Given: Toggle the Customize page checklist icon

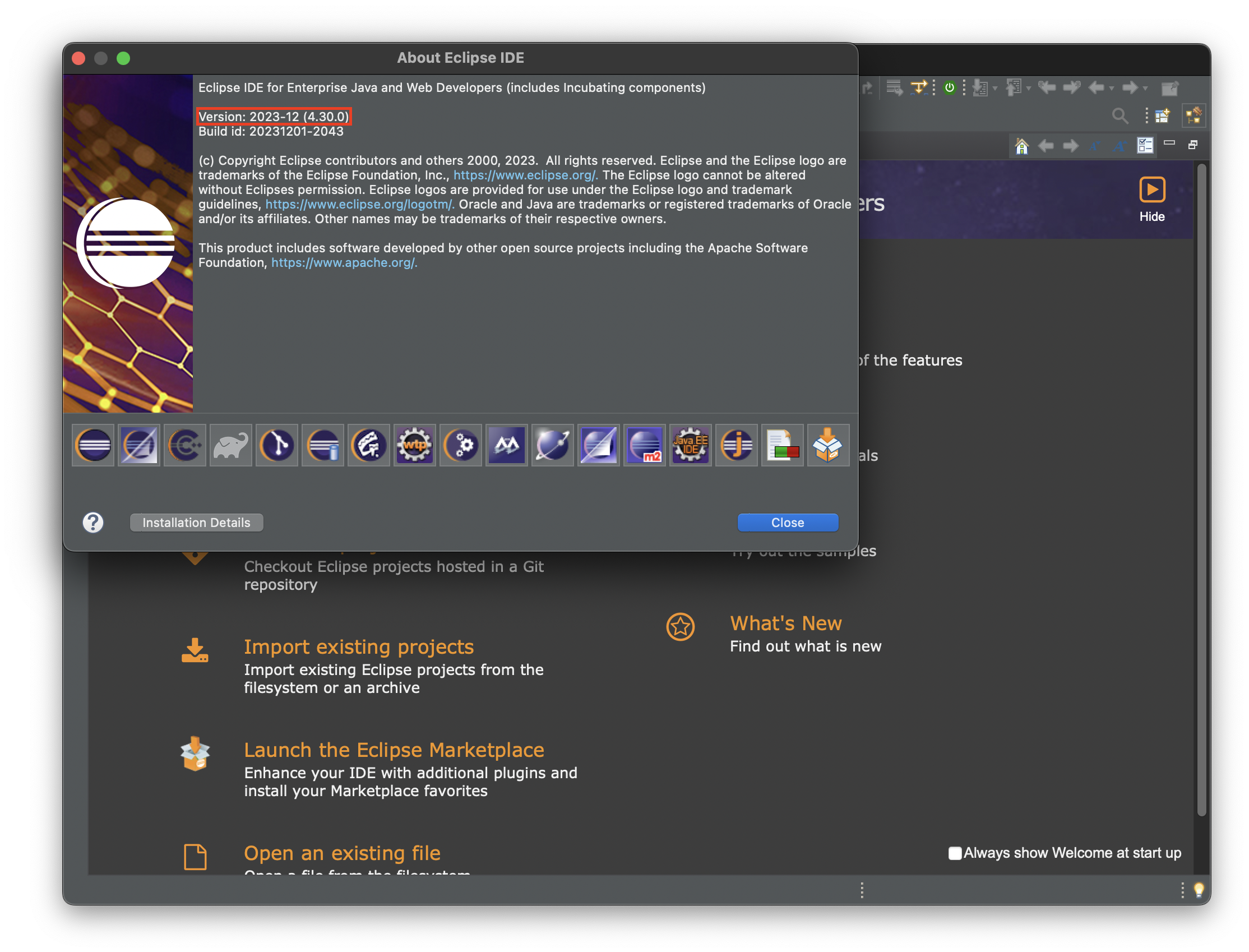Looking at the screenshot, I should (x=1145, y=146).
